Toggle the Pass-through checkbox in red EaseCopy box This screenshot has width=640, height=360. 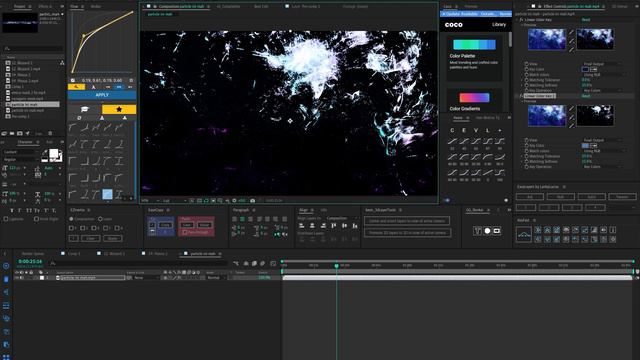click(x=185, y=232)
